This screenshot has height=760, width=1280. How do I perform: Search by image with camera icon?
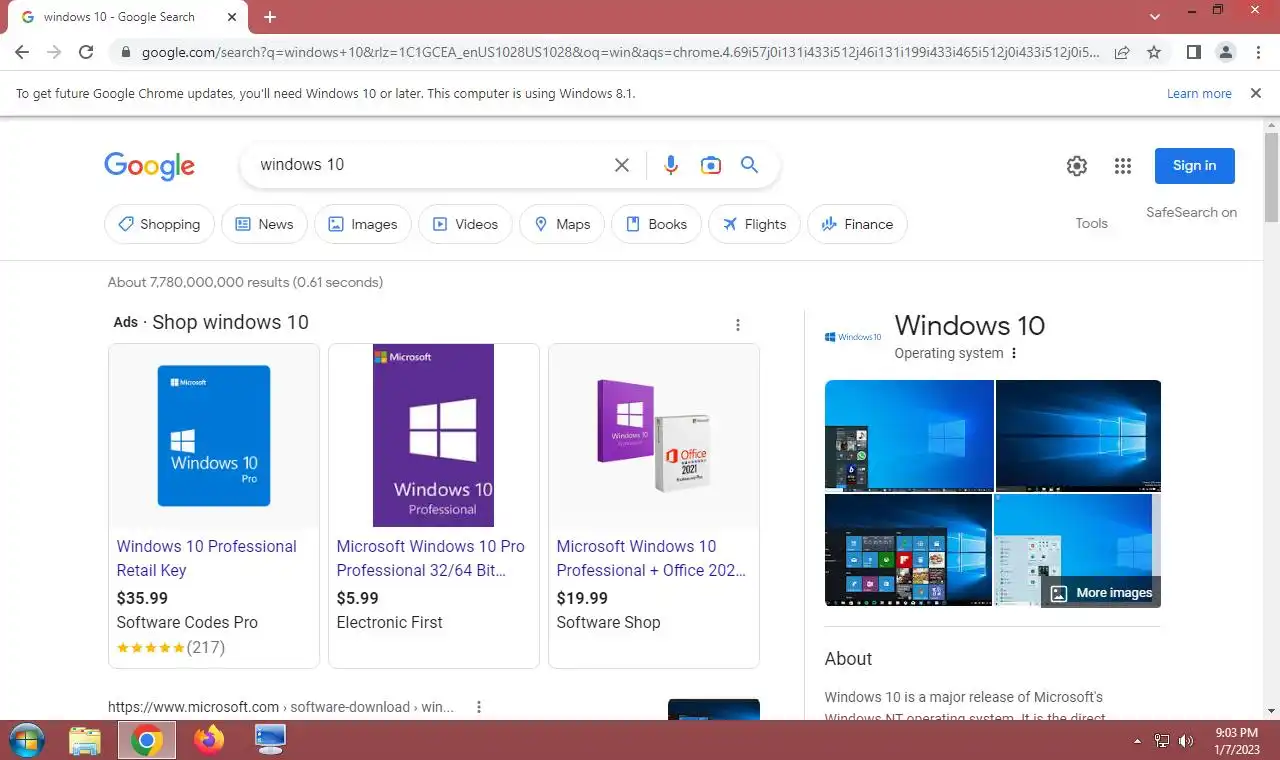pyautogui.click(x=711, y=165)
